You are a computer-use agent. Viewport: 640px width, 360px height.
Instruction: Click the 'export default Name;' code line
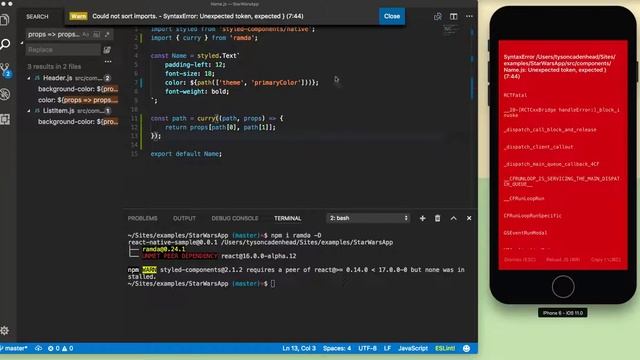(186, 154)
